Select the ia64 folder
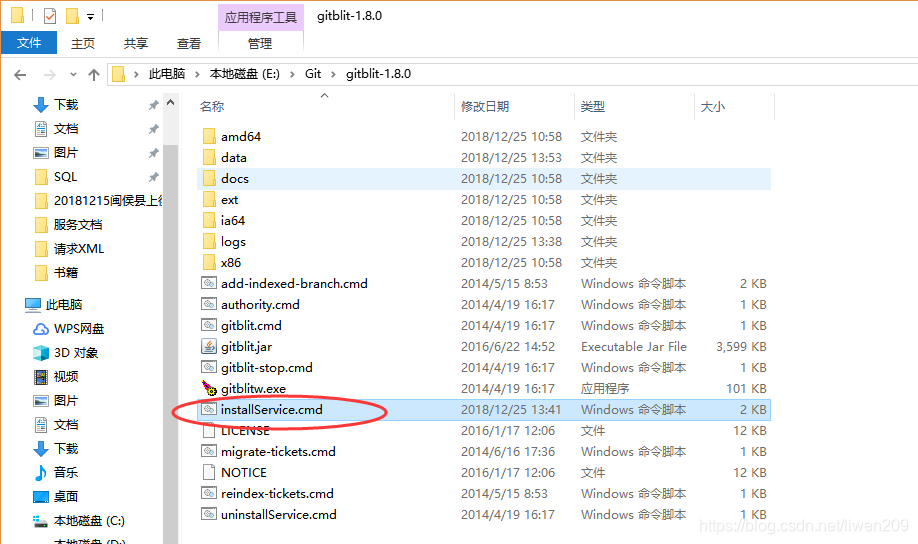The image size is (918, 544). pos(233,221)
